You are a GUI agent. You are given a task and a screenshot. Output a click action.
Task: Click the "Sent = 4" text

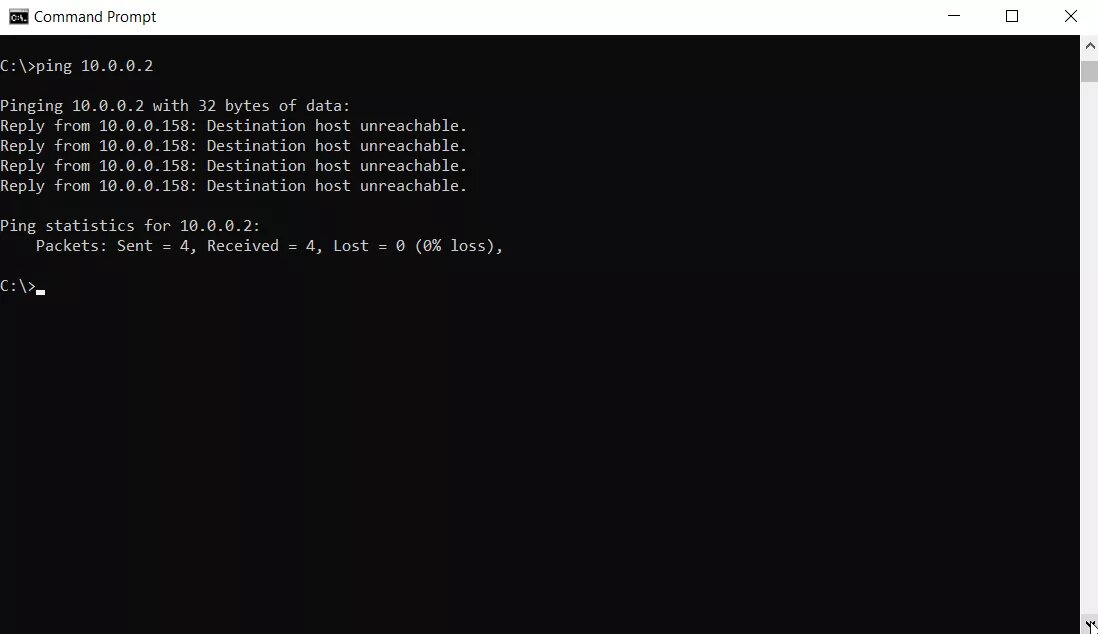[x=153, y=246]
